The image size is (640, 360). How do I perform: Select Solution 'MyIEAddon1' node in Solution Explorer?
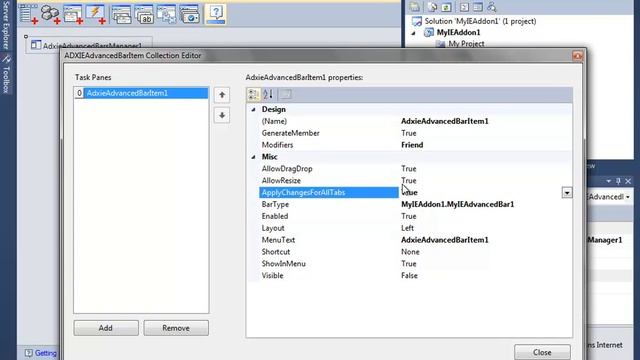click(x=480, y=21)
